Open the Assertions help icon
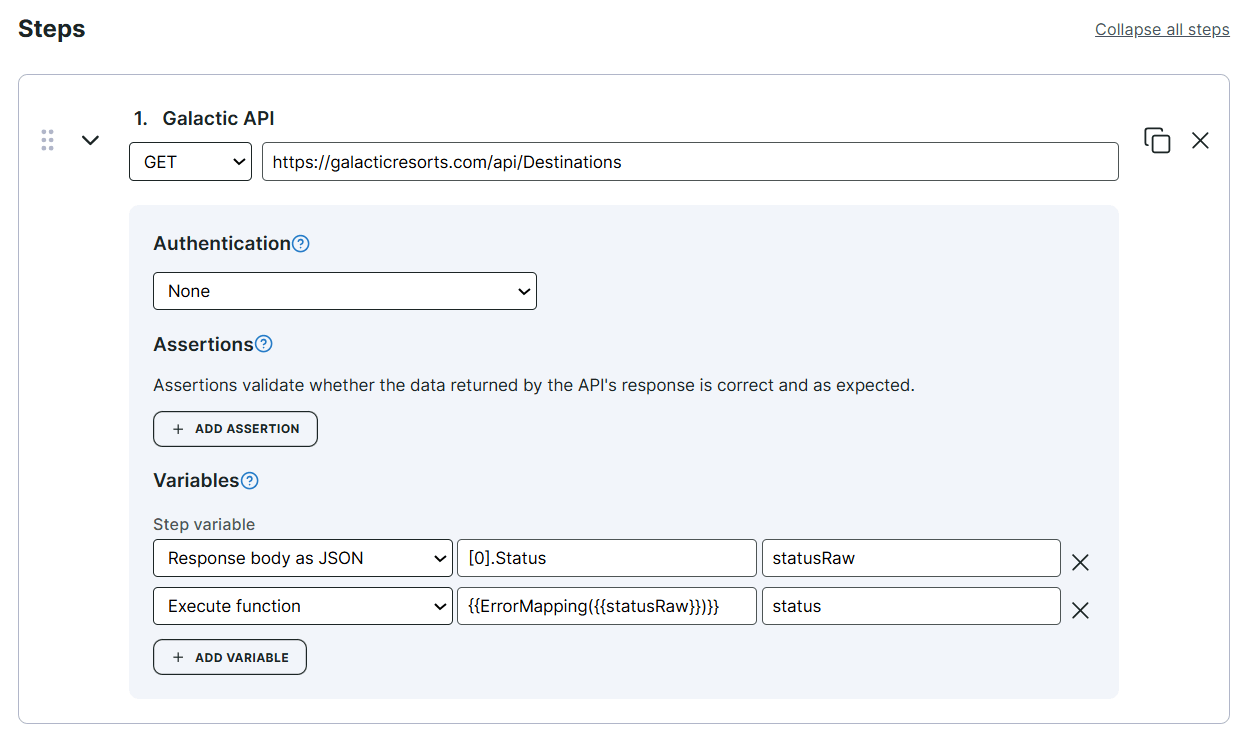 (x=264, y=344)
